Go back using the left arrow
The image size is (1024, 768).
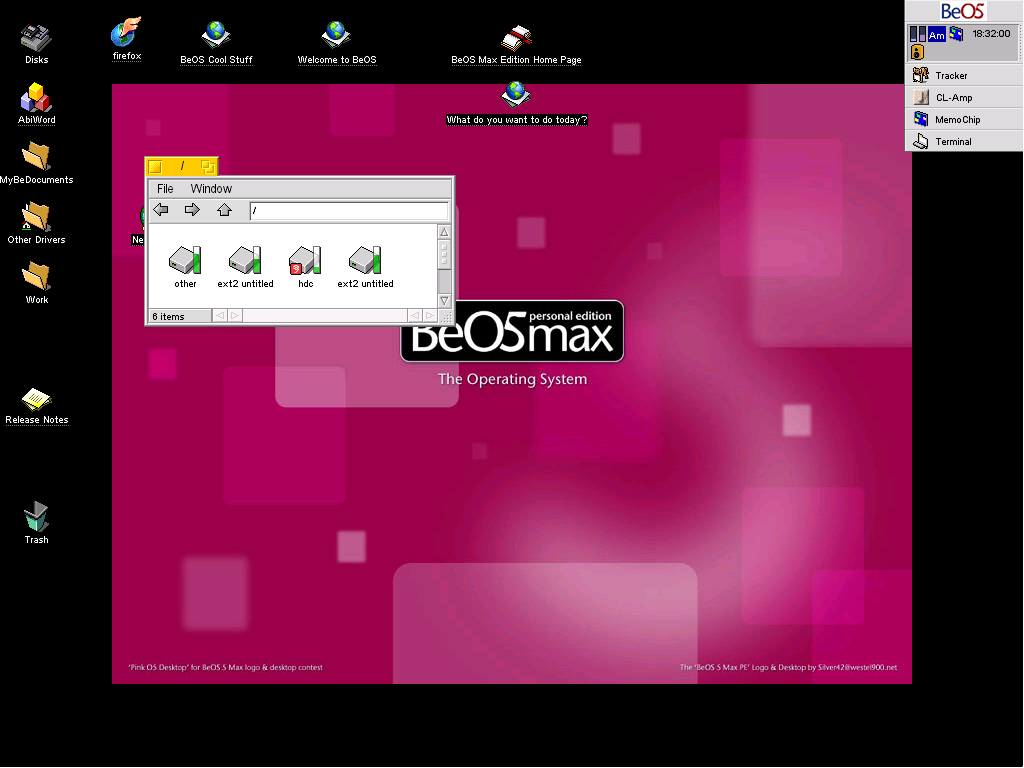tap(161, 210)
